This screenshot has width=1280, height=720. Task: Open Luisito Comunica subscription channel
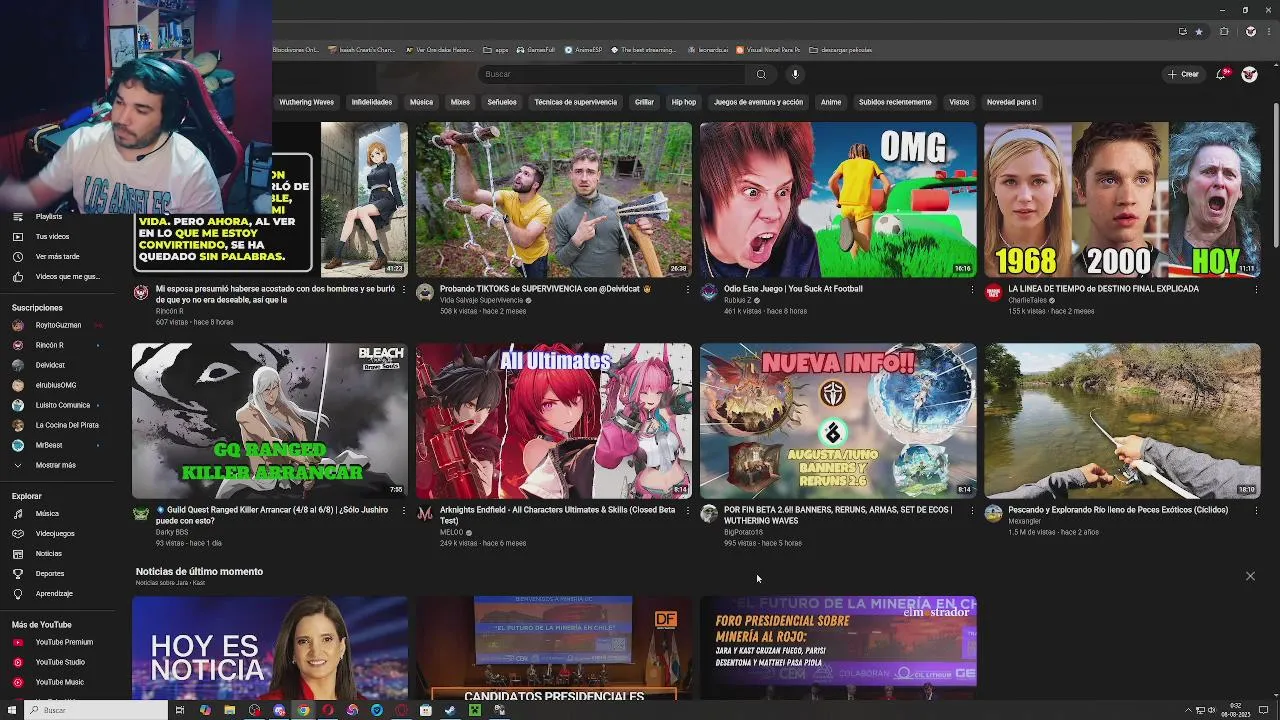[x=62, y=405]
